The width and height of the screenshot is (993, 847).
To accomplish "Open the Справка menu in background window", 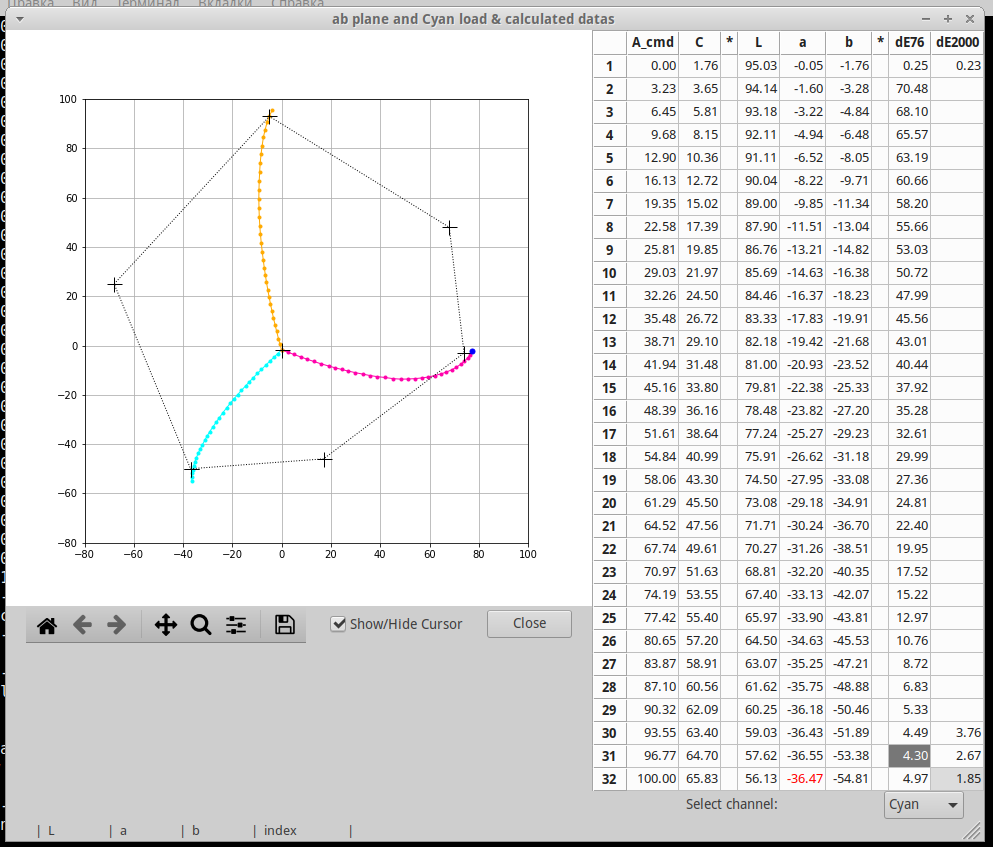I will [297, 3].
